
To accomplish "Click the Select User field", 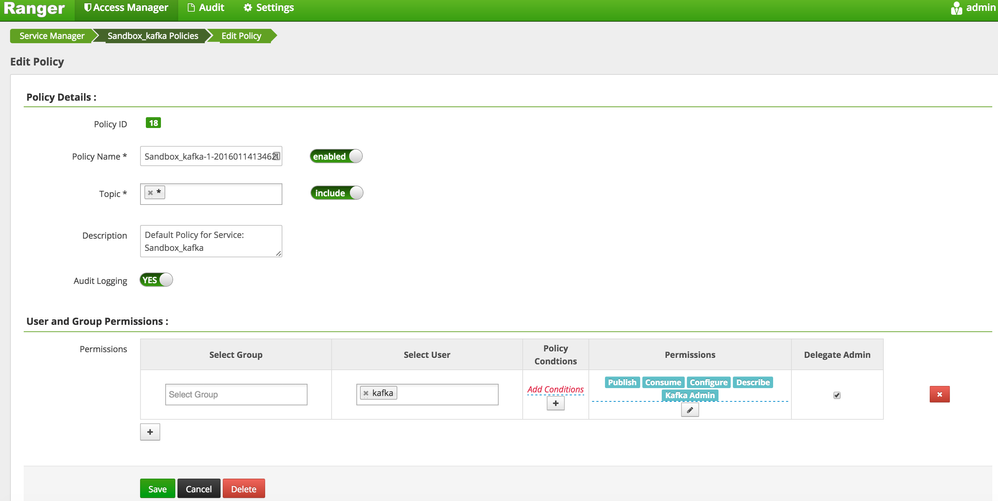I will [427, 395].
